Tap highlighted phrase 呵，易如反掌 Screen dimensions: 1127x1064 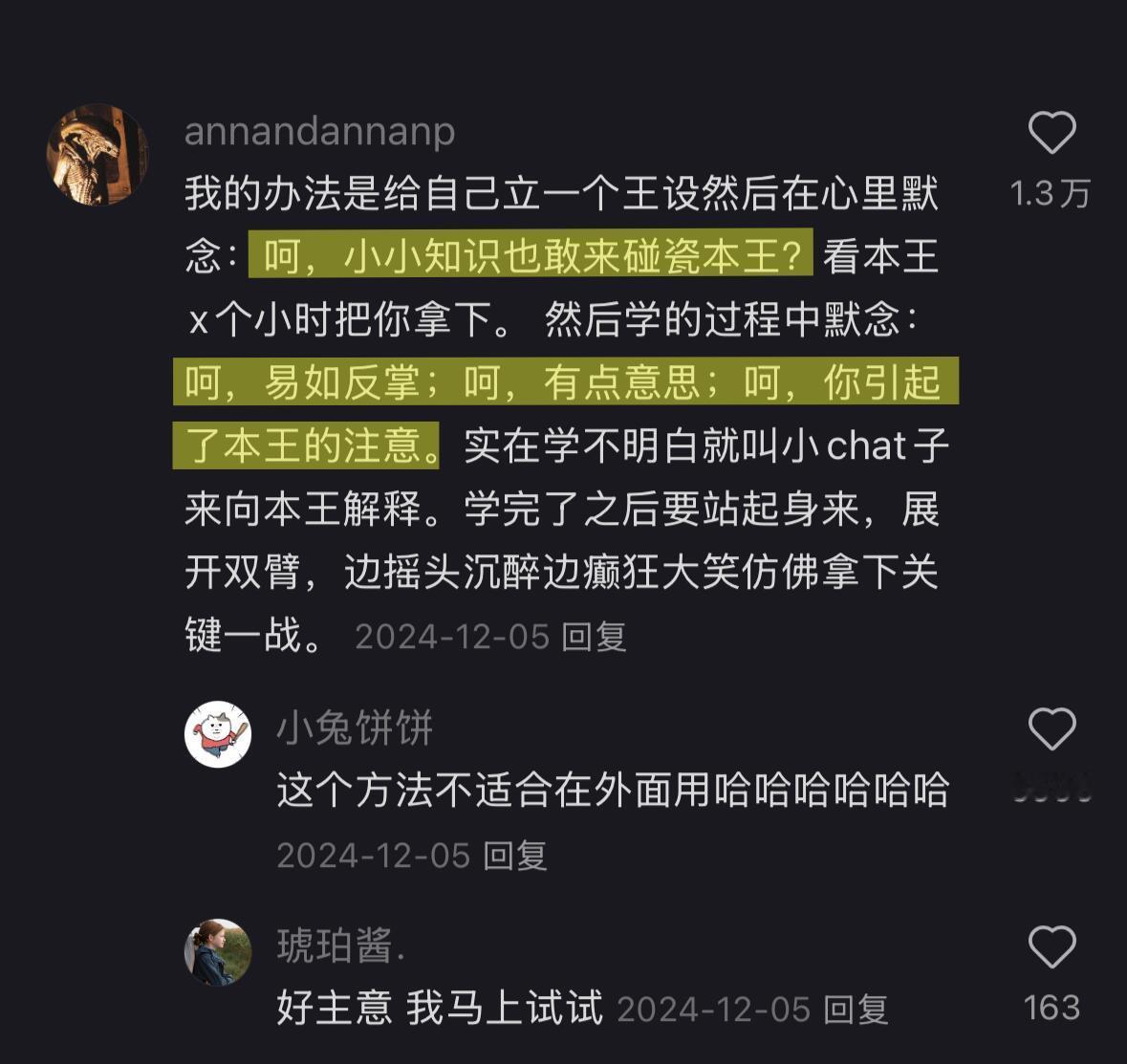coord(302,381)
